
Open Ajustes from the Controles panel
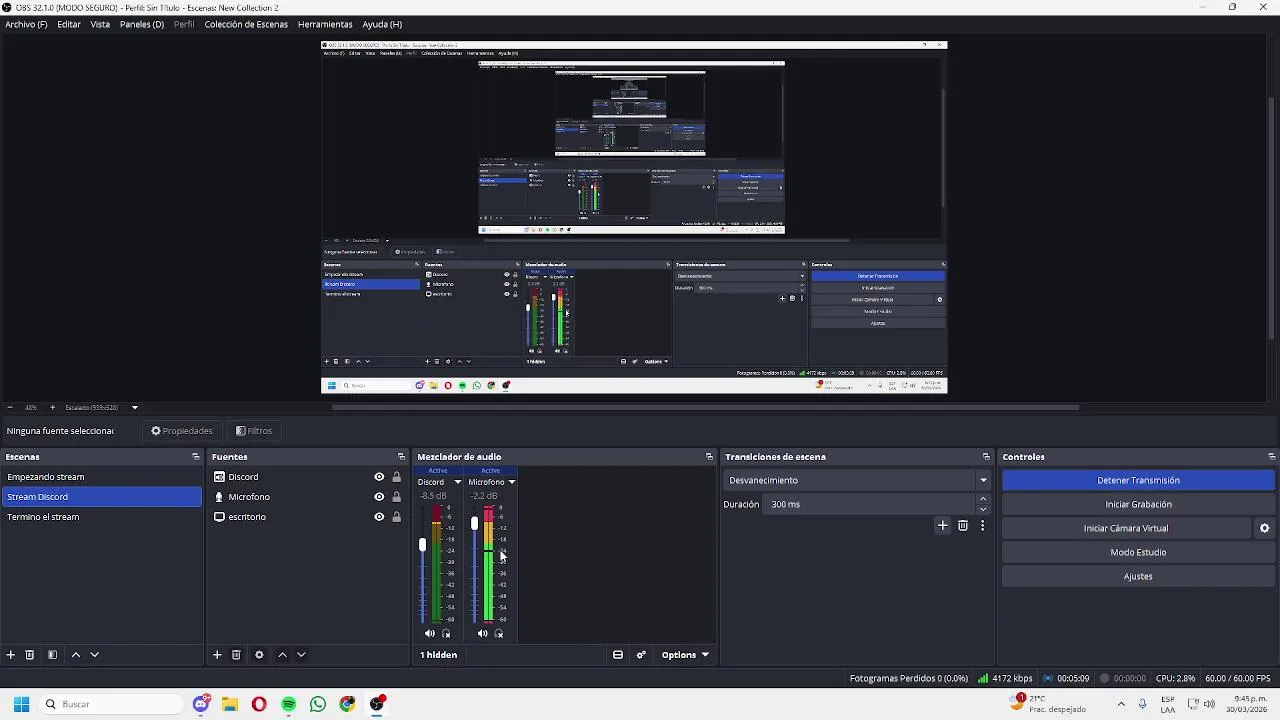pos(1138,576)
